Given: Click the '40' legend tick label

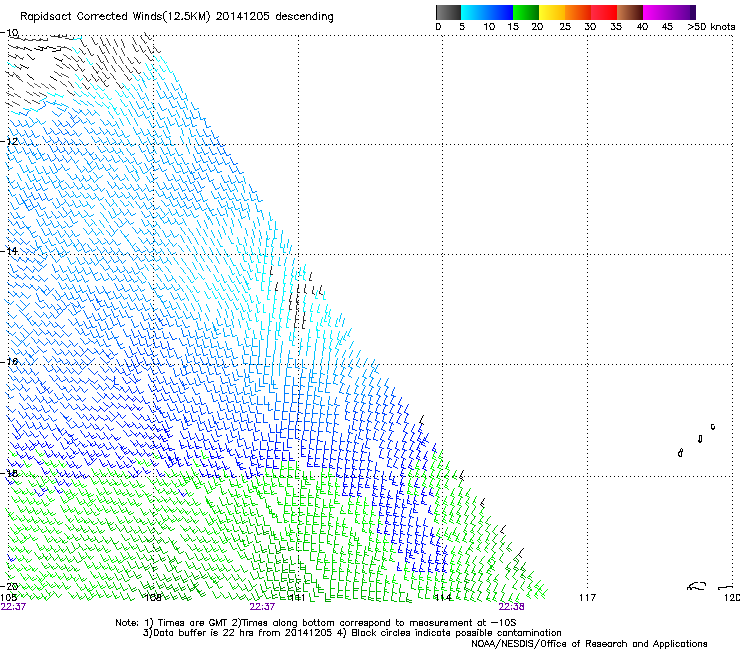Looking at the screenshot, I should [642, 27].
